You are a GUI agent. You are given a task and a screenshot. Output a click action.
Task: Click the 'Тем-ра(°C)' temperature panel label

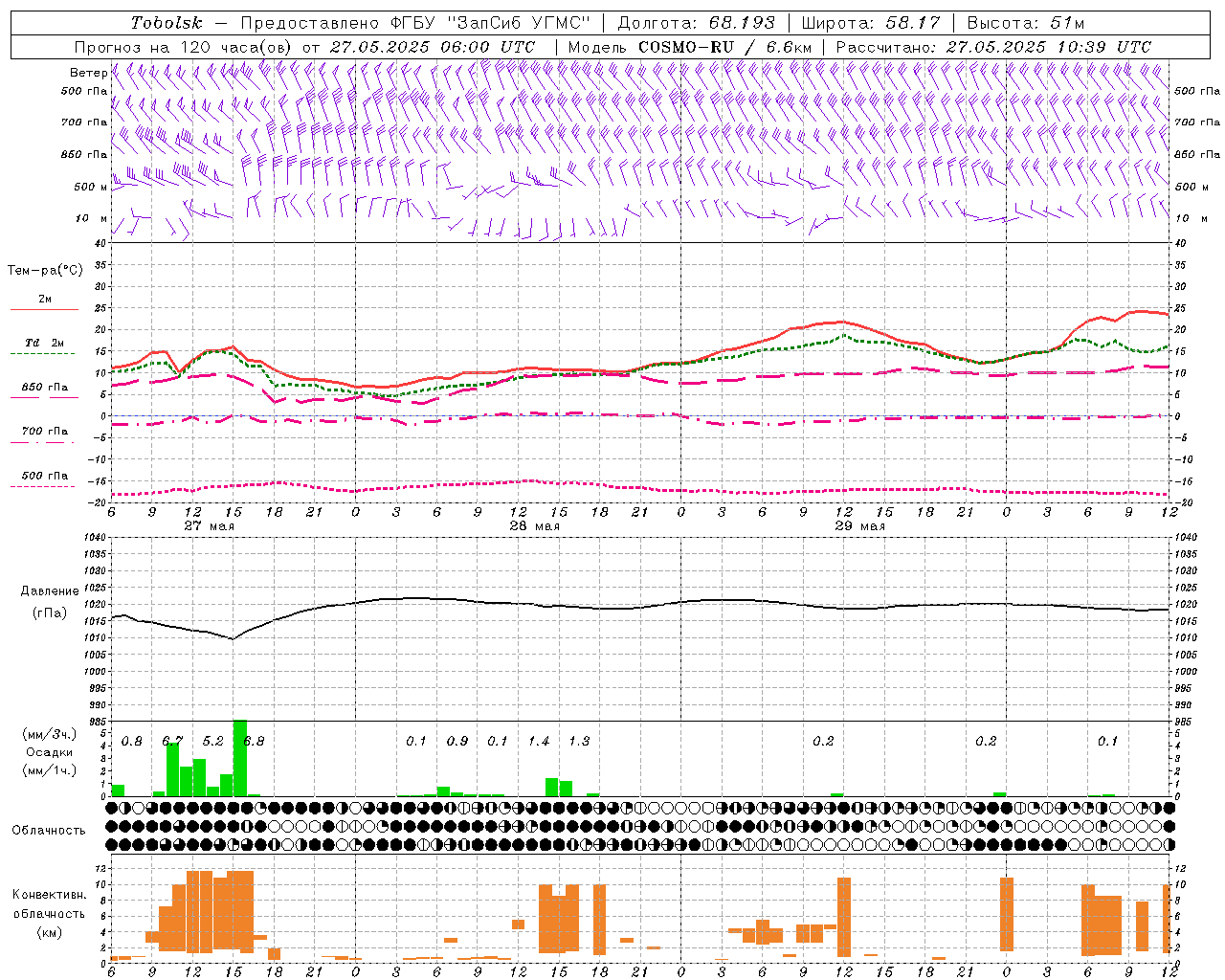45,270
